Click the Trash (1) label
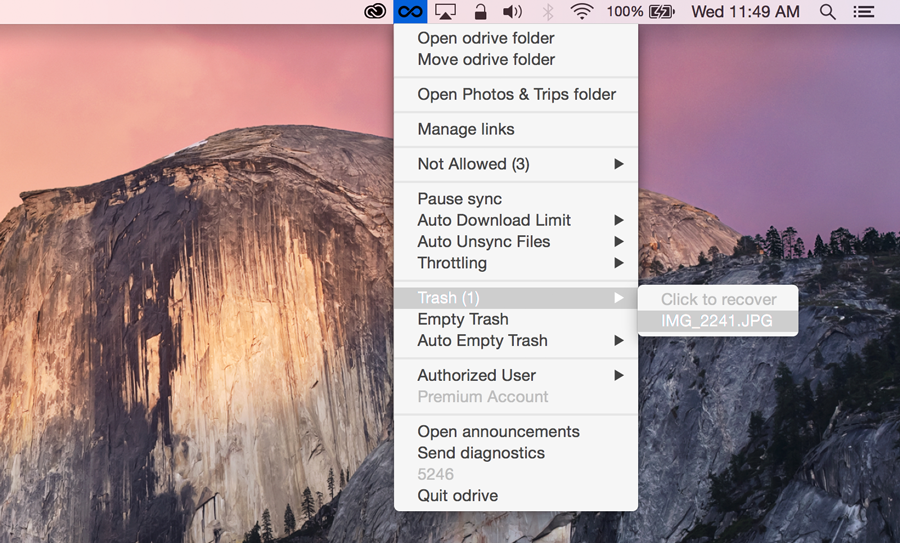900x543 pixels. tap(448, 298)
